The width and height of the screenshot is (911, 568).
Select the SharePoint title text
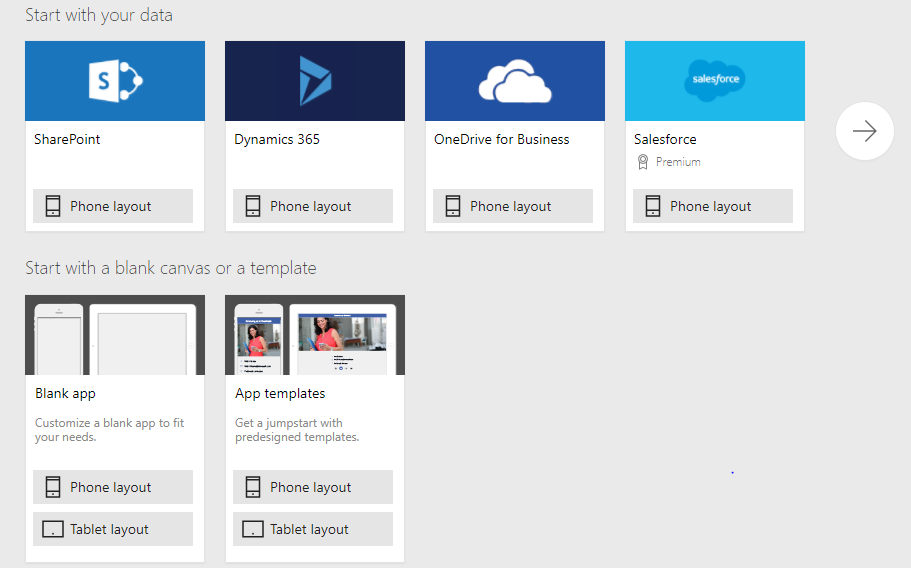(x=67, y=139)
